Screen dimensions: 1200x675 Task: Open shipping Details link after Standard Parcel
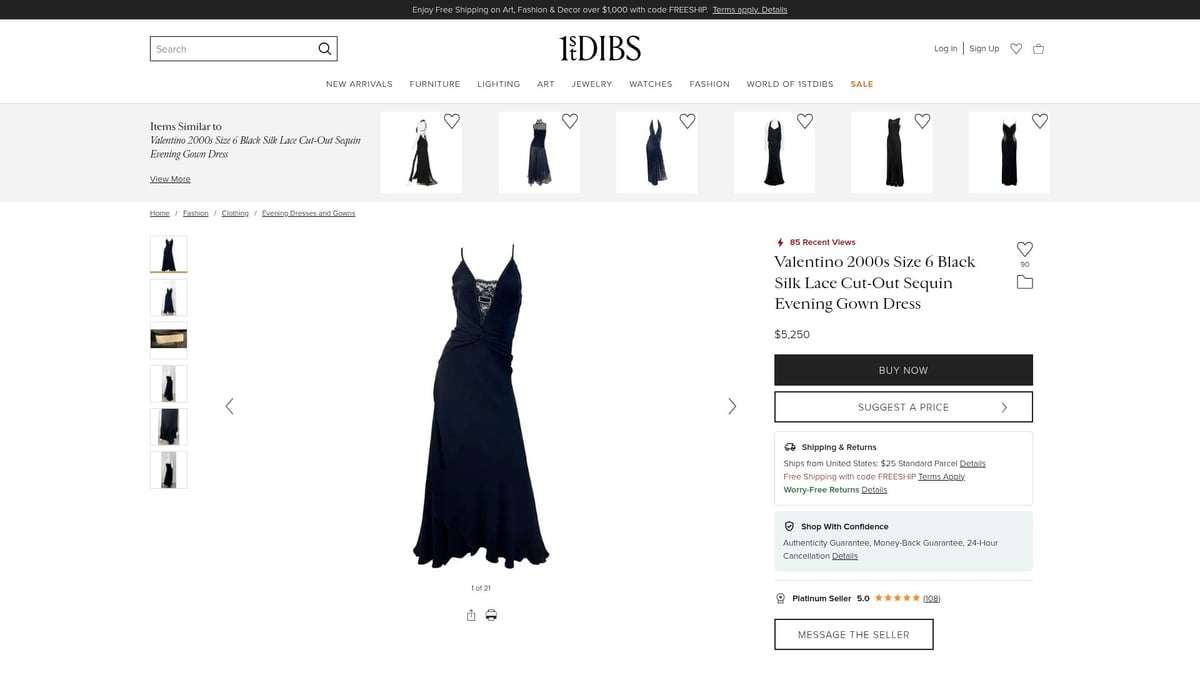point(973,464)
